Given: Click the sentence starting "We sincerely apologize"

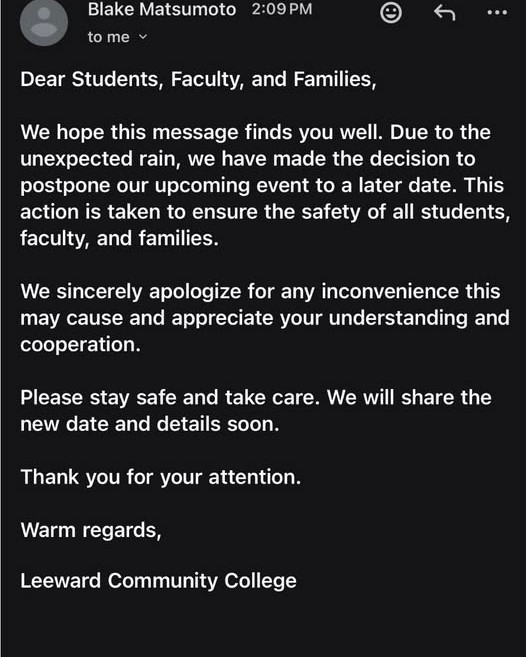Looking at the screenshot, I should point(265,318).
